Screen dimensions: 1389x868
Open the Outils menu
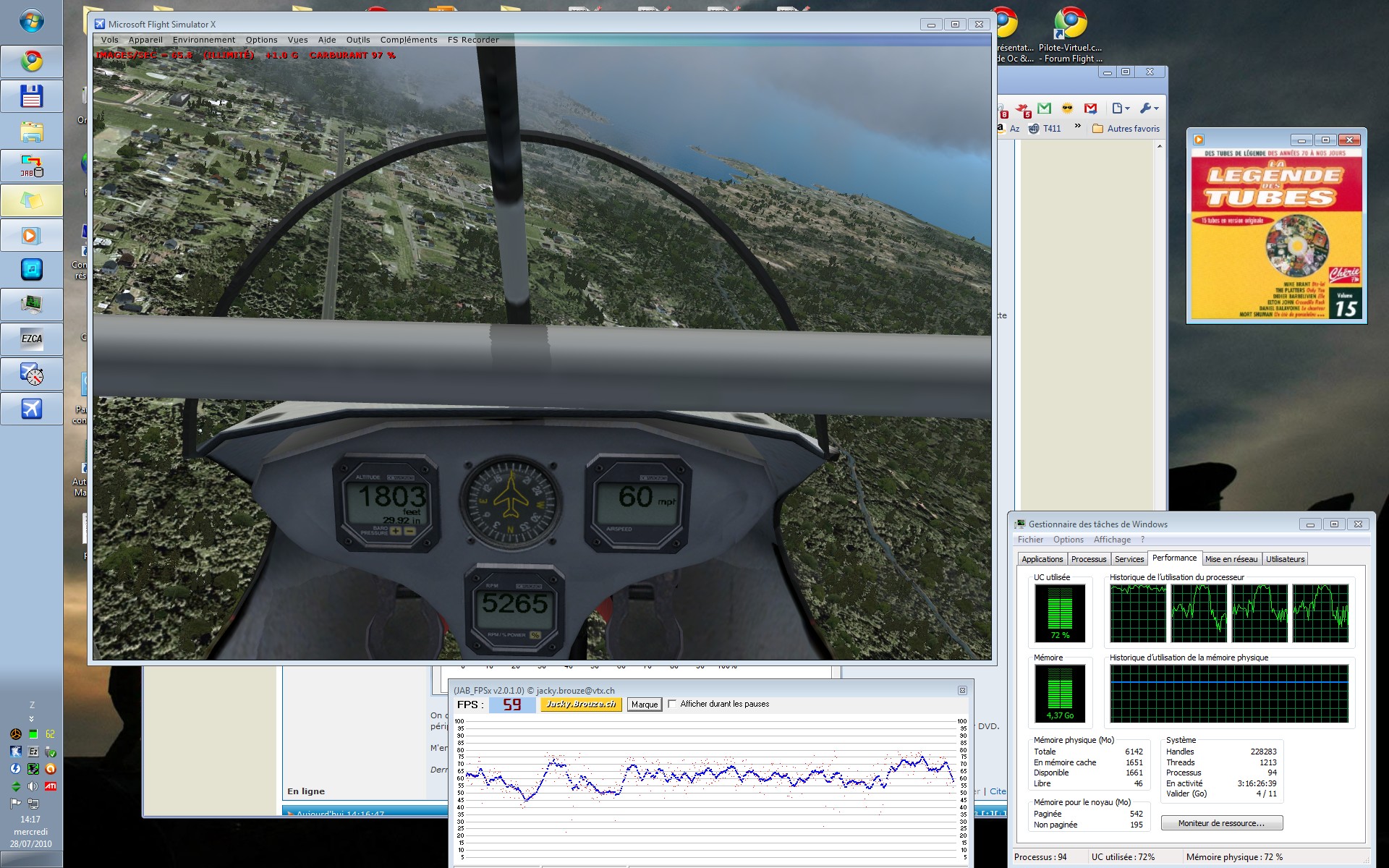tap(358, 40)
